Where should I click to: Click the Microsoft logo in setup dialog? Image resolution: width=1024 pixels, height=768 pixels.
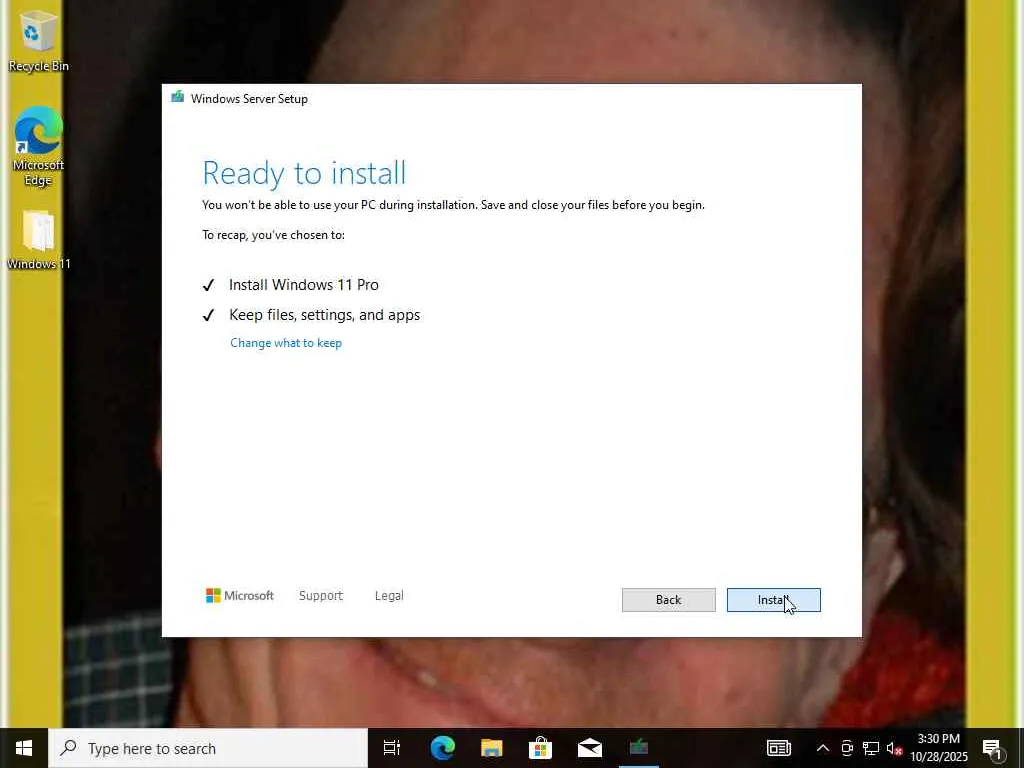(x=240, y=596)
